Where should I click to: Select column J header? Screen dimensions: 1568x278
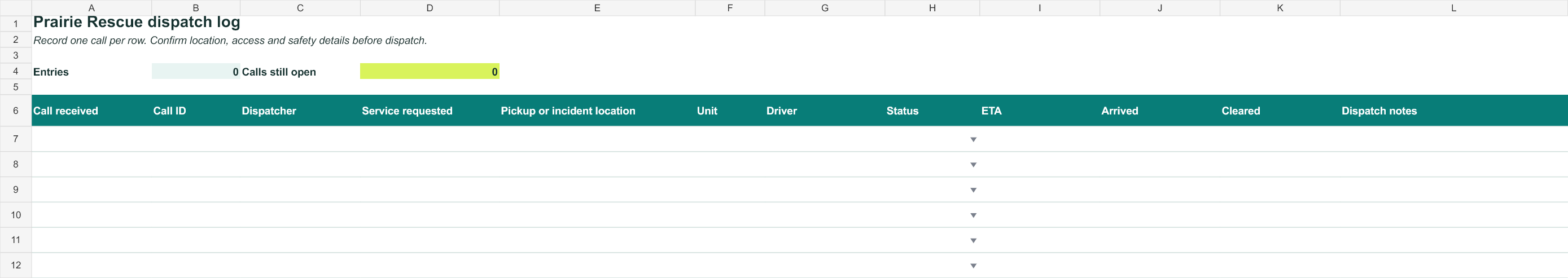tap(1159, 8)
